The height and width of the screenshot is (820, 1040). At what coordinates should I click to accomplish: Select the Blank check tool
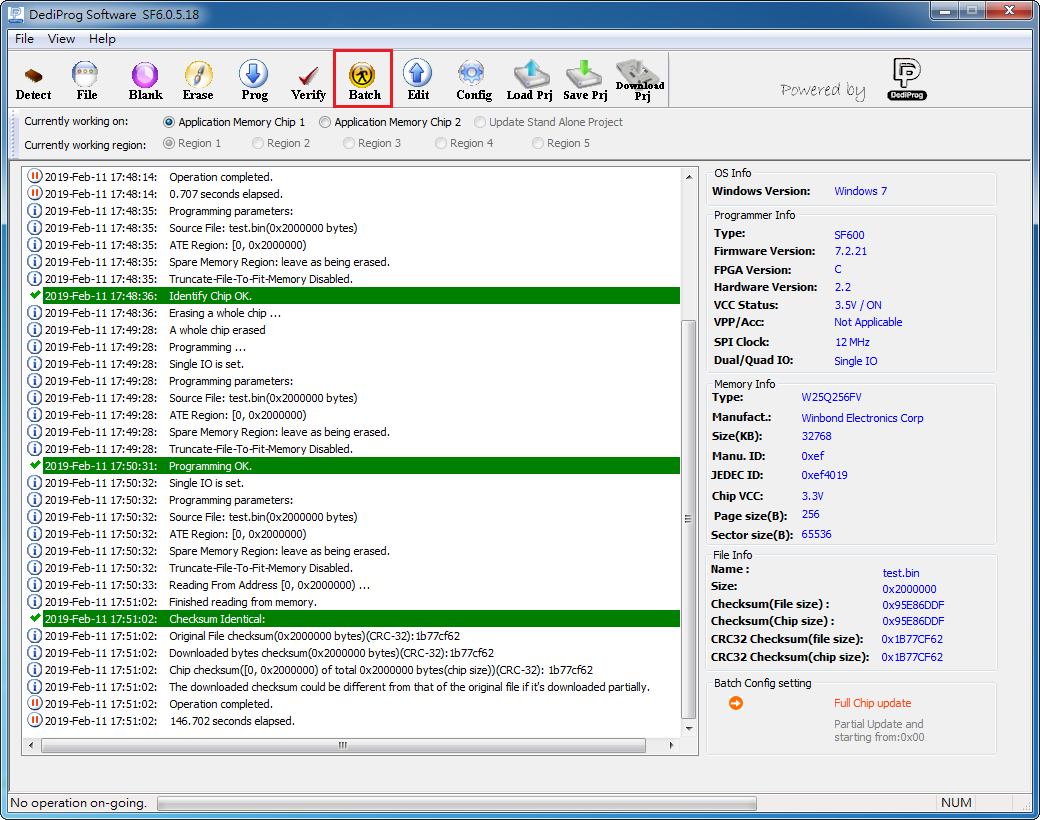tap(144, 79)
